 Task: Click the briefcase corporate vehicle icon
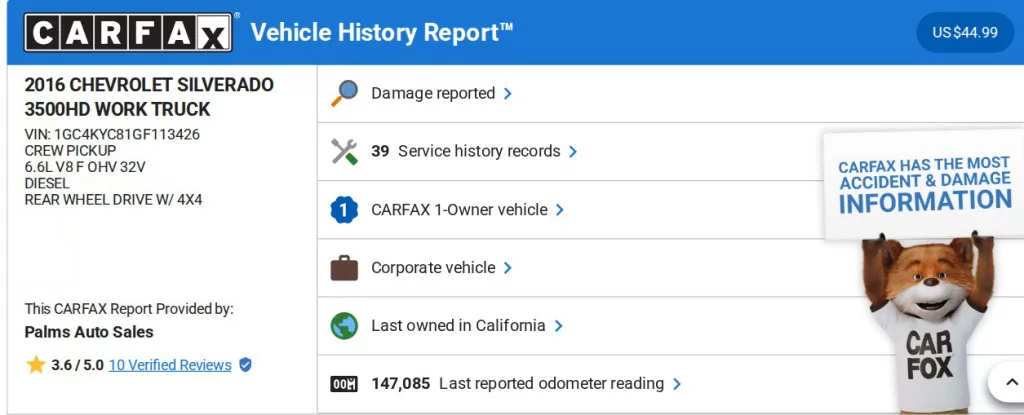[344, 268]
